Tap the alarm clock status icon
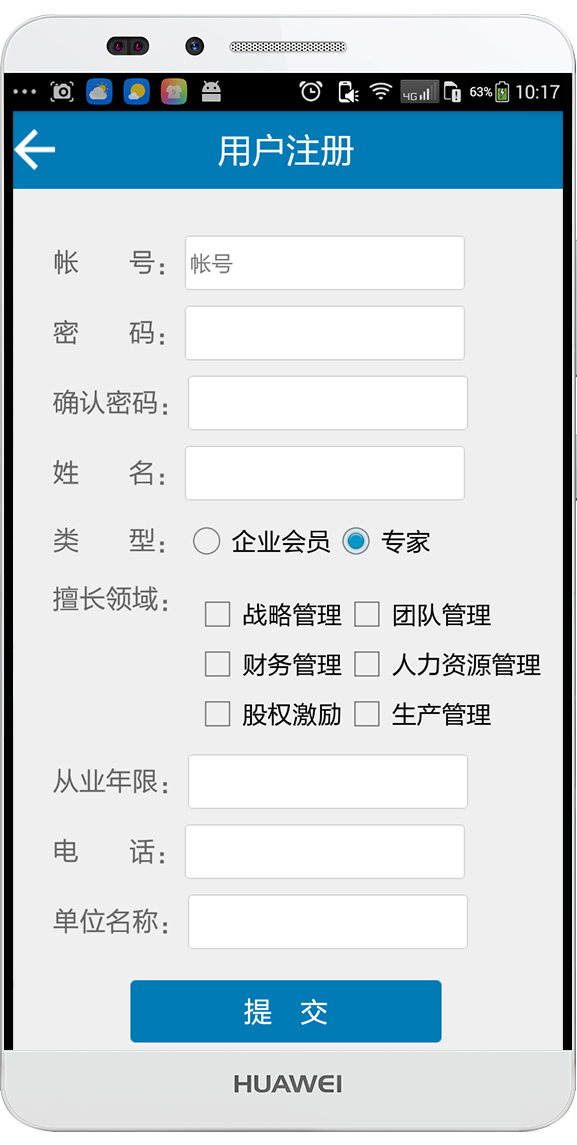577x1145 pixels. click(x=311, y=92)
